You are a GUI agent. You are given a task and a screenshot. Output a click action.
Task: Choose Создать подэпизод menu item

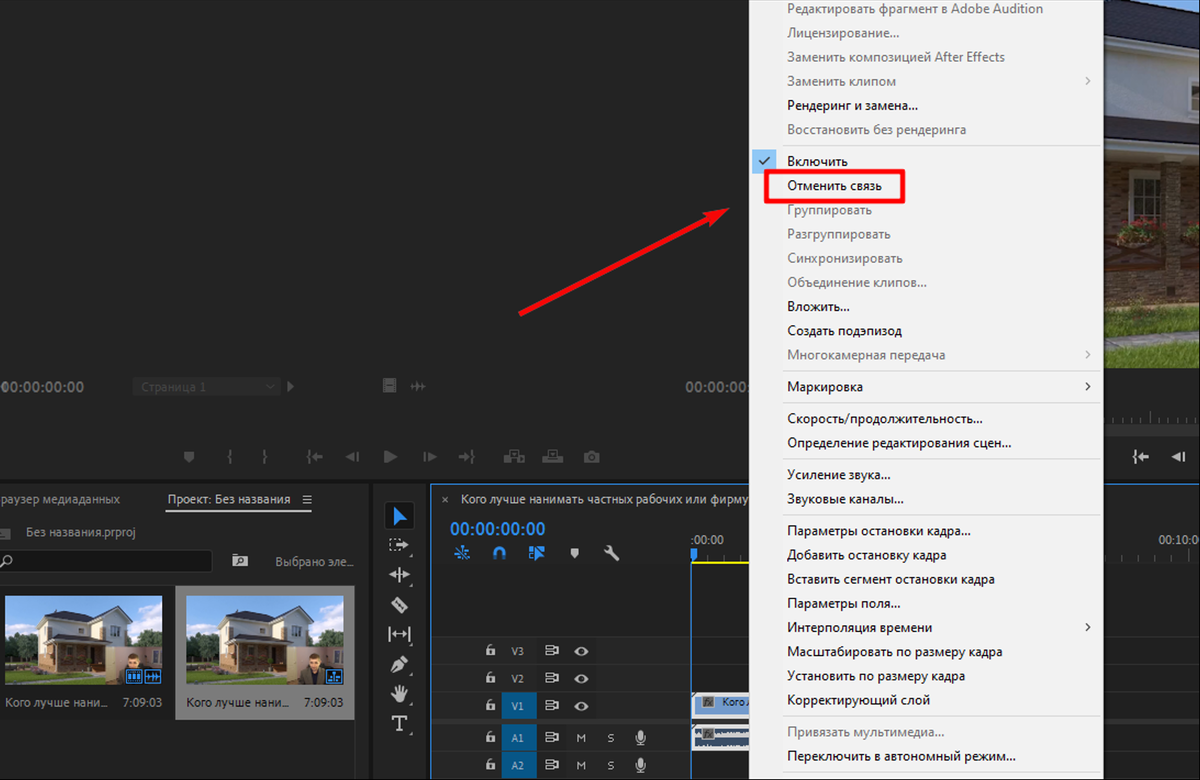click(x=844, y=331)
